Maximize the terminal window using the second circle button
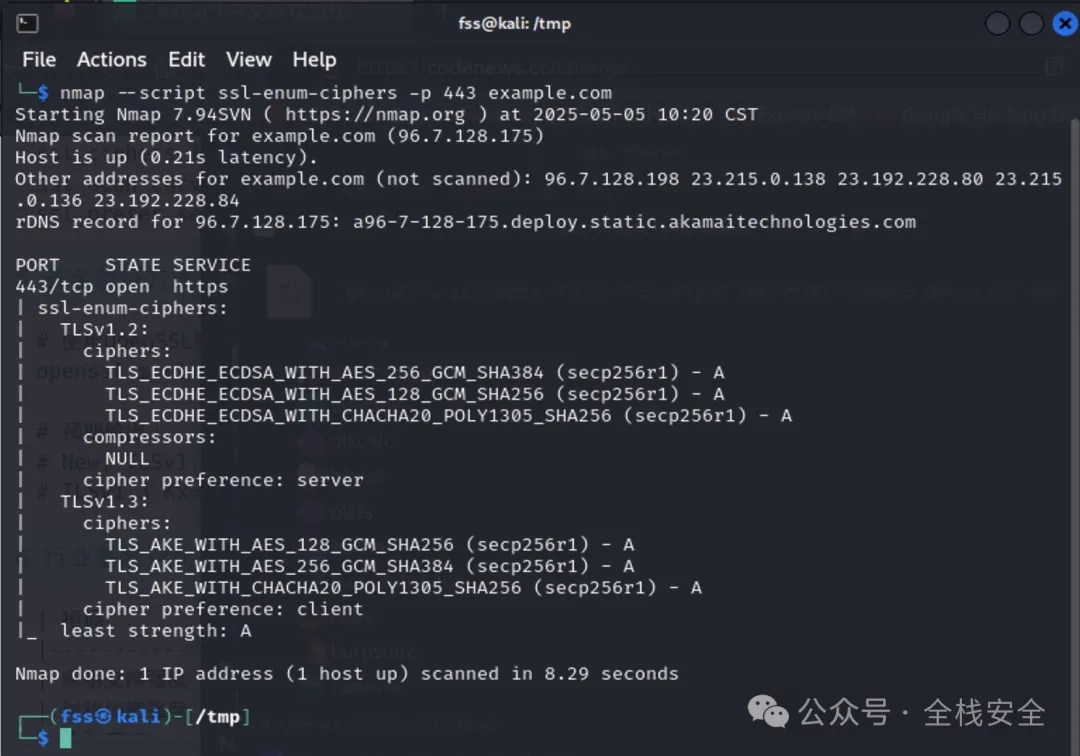Screen dimensions: 1080x756 tap(1031, 23)
